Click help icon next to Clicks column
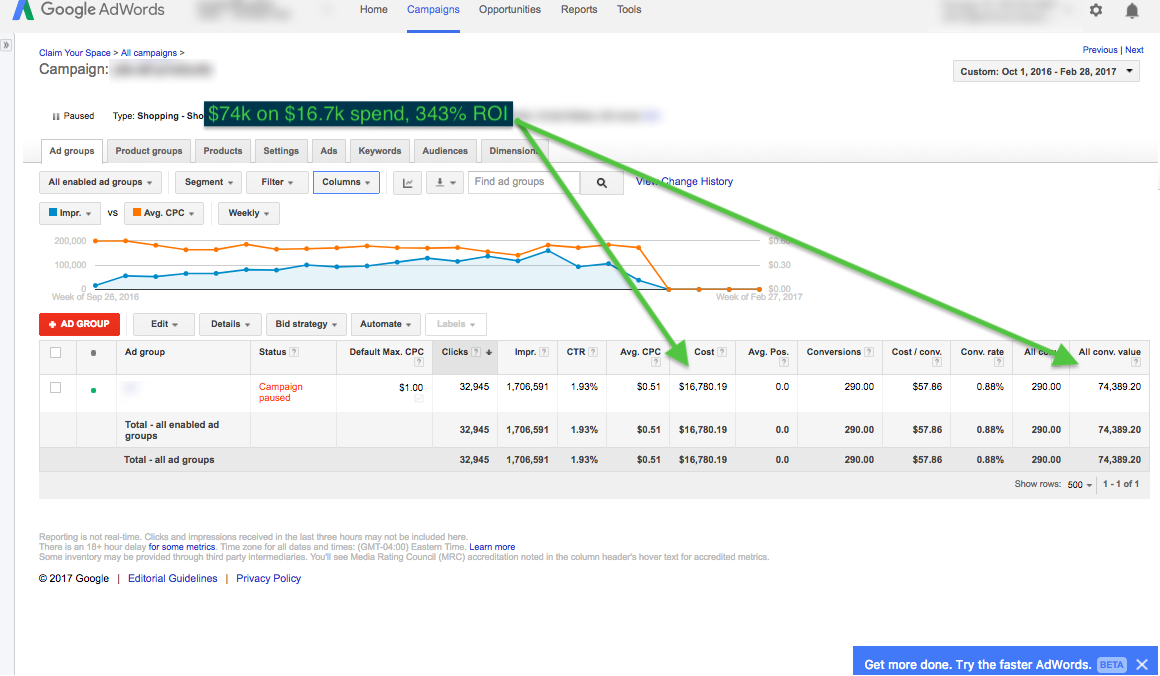Image resolution: width=1160 pixels, height=676 pixels. point(476,352)
